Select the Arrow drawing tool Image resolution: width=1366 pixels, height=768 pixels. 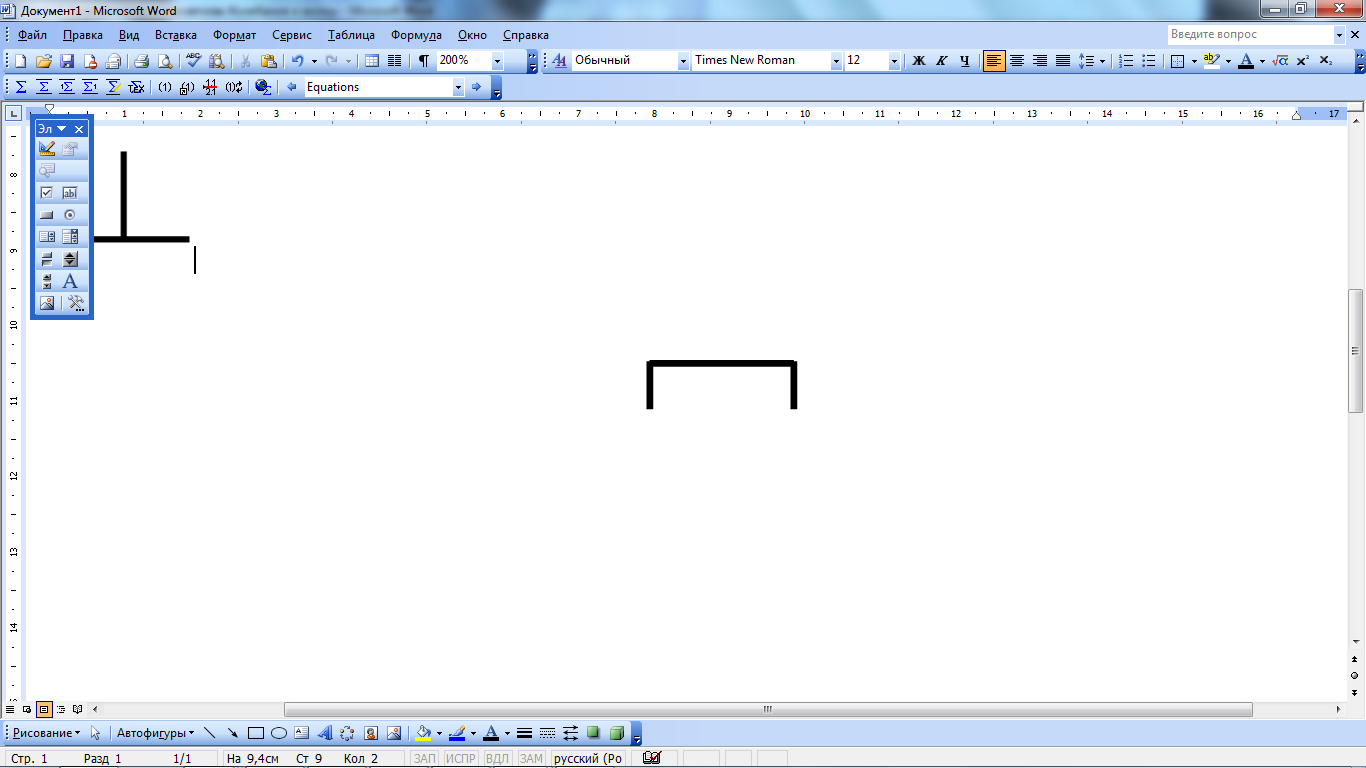coord(233,733)
